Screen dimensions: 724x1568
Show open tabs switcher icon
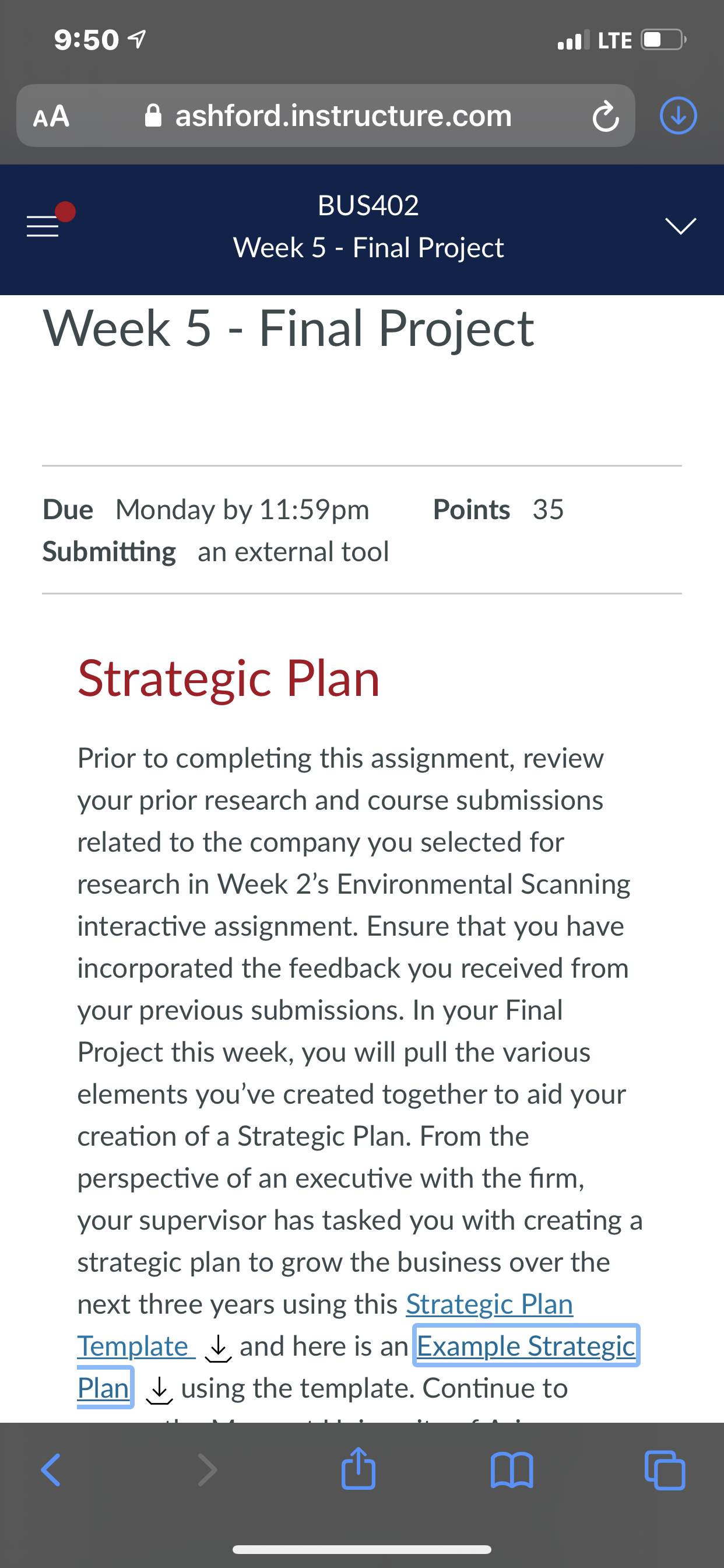665,1470
